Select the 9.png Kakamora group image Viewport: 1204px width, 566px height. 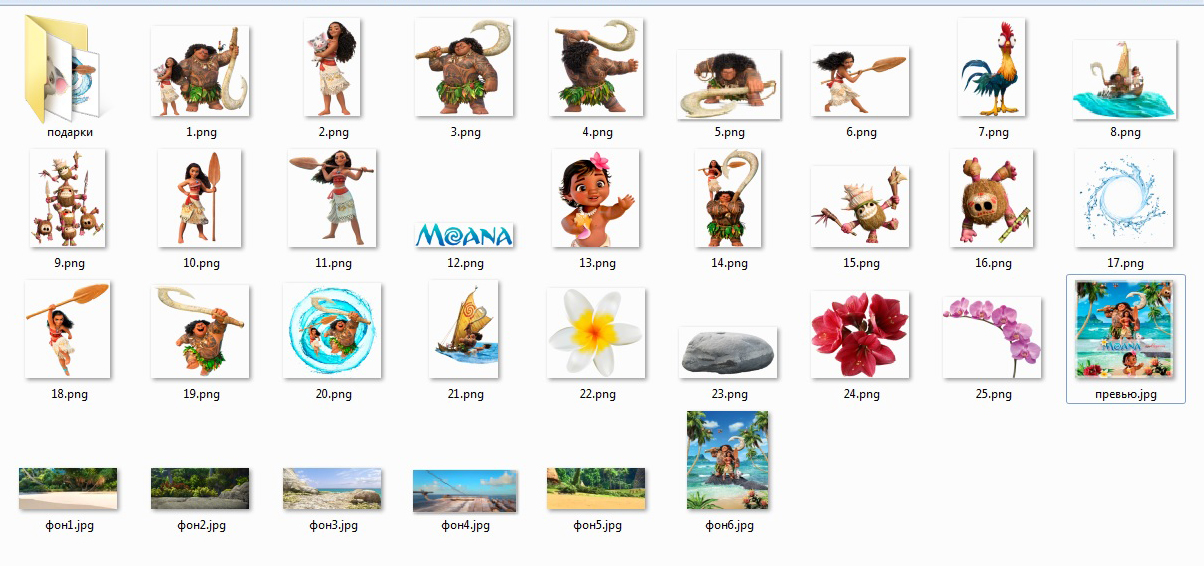click(69, 199)
